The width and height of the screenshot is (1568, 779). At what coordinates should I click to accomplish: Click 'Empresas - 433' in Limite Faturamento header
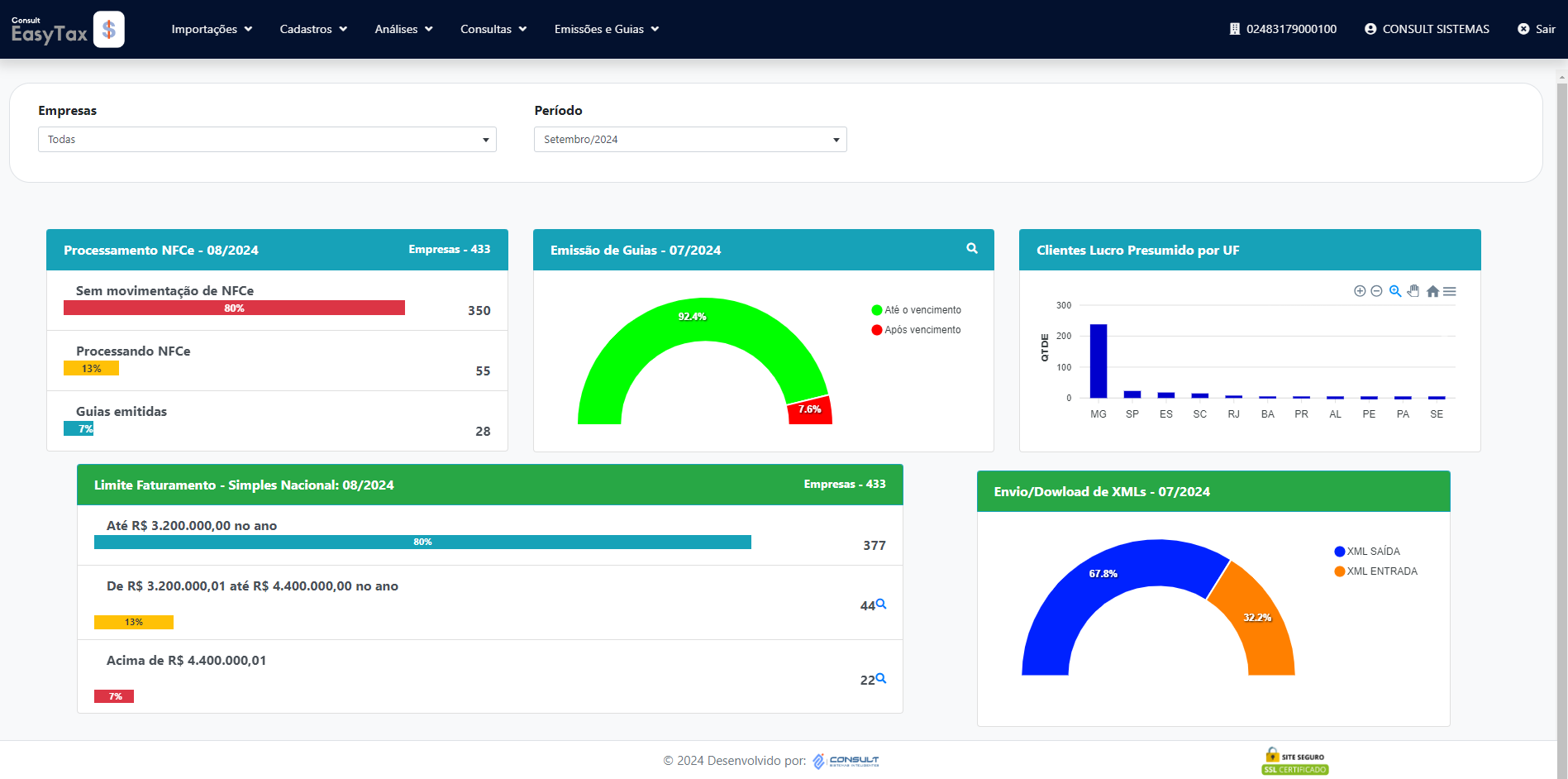(845, 484)
